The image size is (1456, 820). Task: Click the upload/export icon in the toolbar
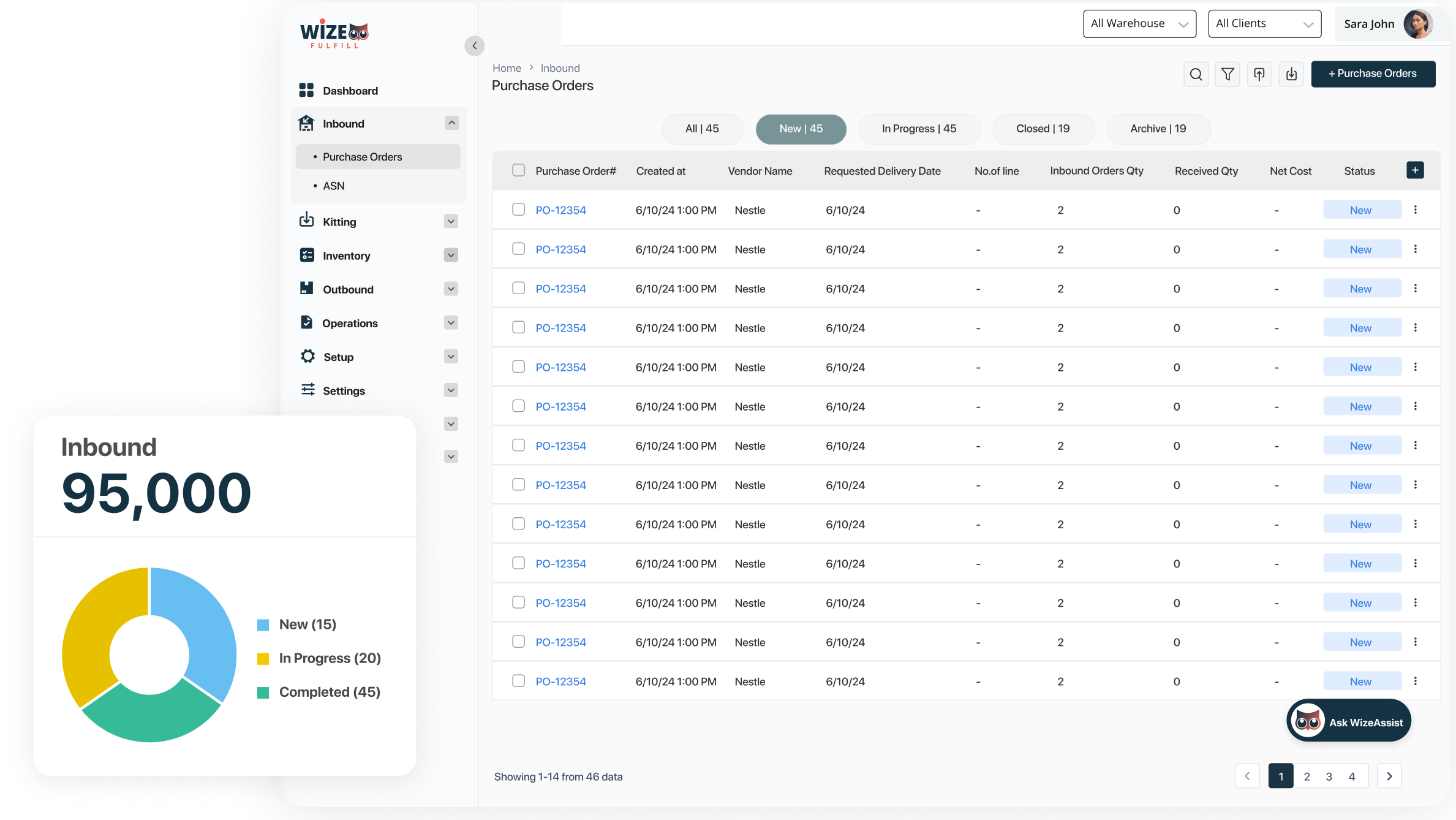coord(1259,74)
